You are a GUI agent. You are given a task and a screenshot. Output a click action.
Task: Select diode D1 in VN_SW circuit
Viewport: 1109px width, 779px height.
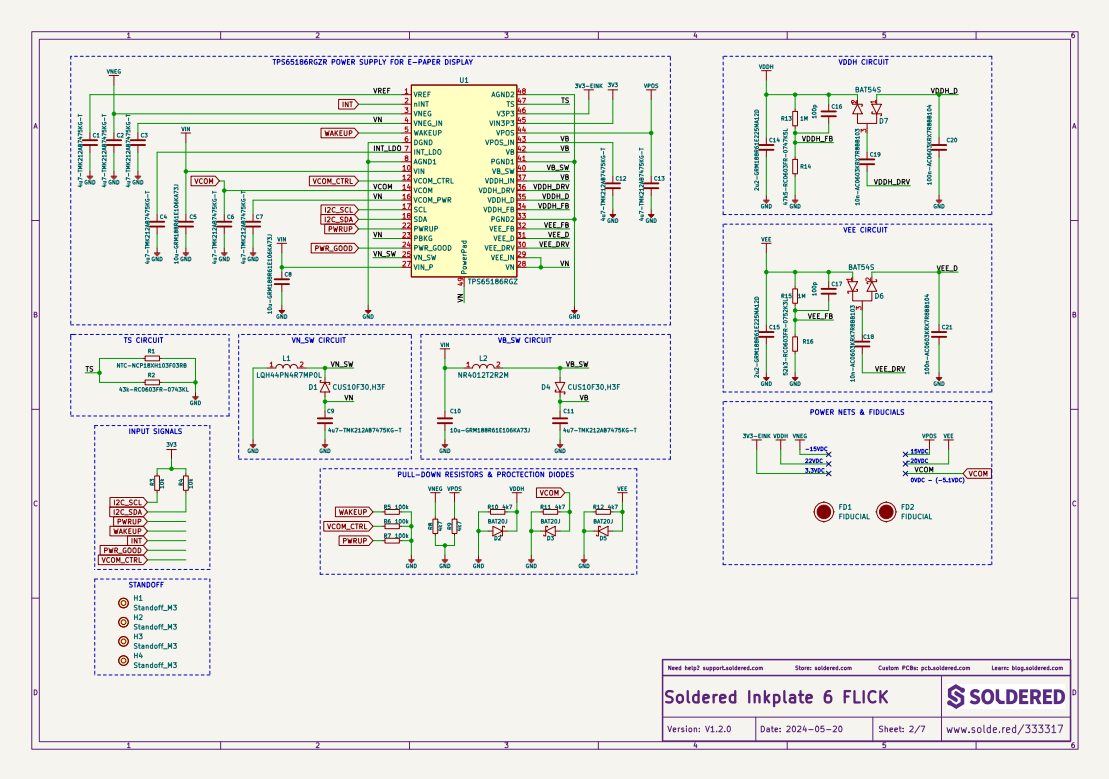[325, 386]
